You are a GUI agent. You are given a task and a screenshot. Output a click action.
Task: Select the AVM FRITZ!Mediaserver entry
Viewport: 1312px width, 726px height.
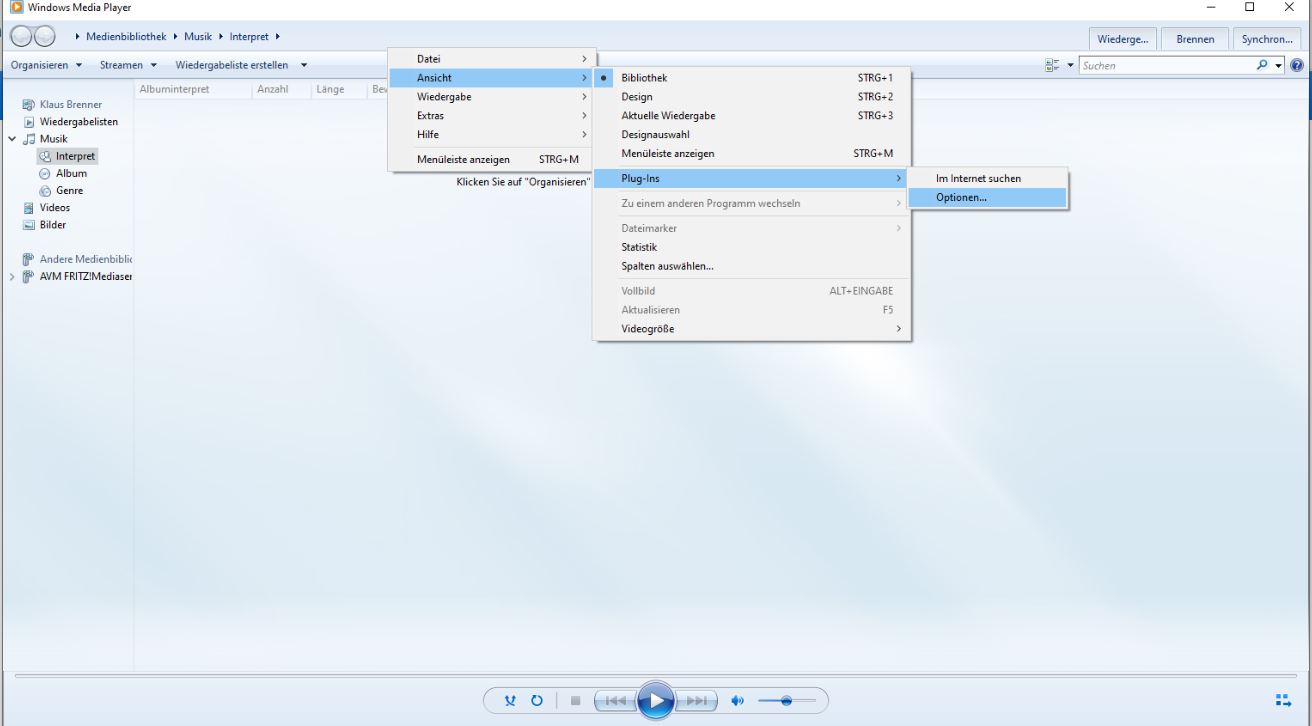77,277
